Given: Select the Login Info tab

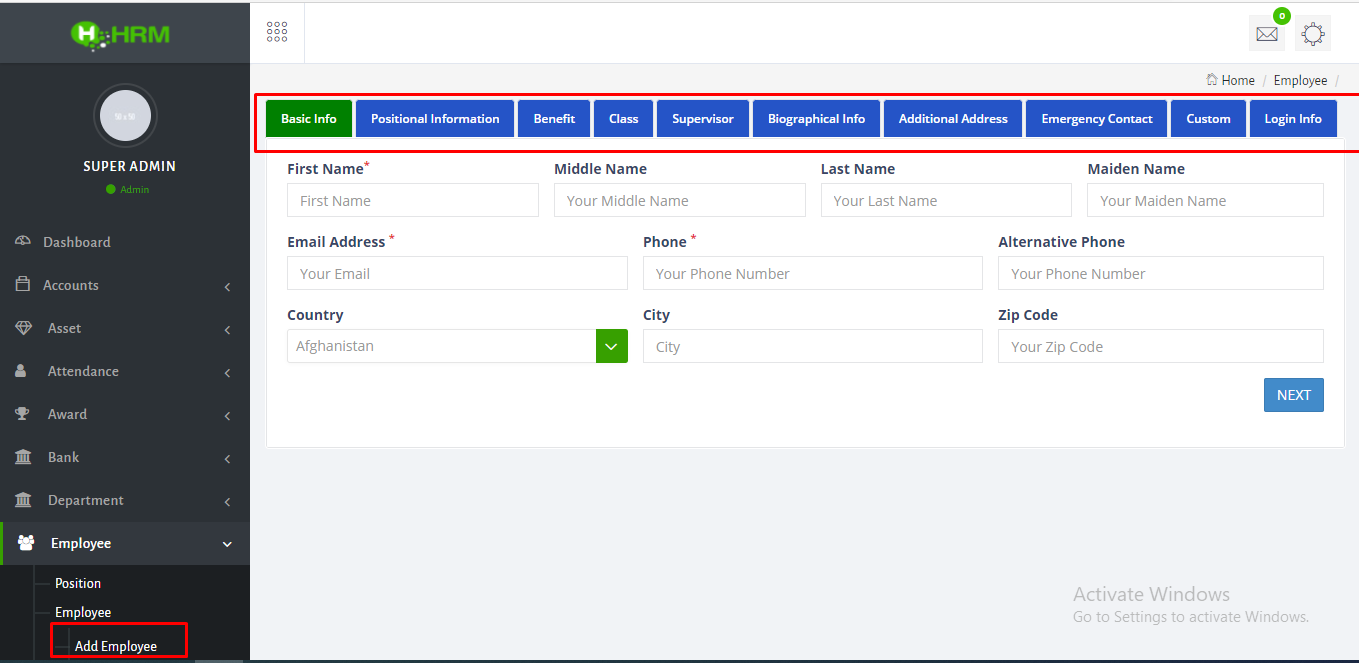Looking at the screenshot, I should (1292, 119).
